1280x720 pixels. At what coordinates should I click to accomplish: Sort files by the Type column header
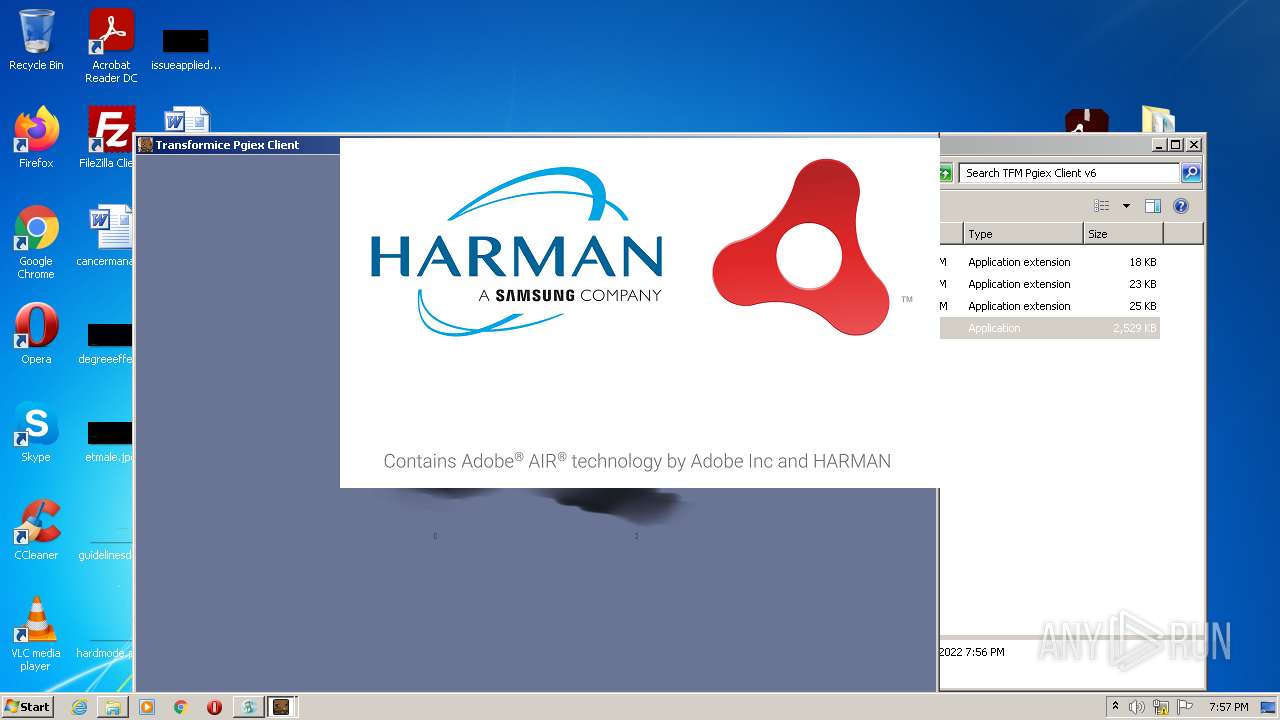point(1023,234)
